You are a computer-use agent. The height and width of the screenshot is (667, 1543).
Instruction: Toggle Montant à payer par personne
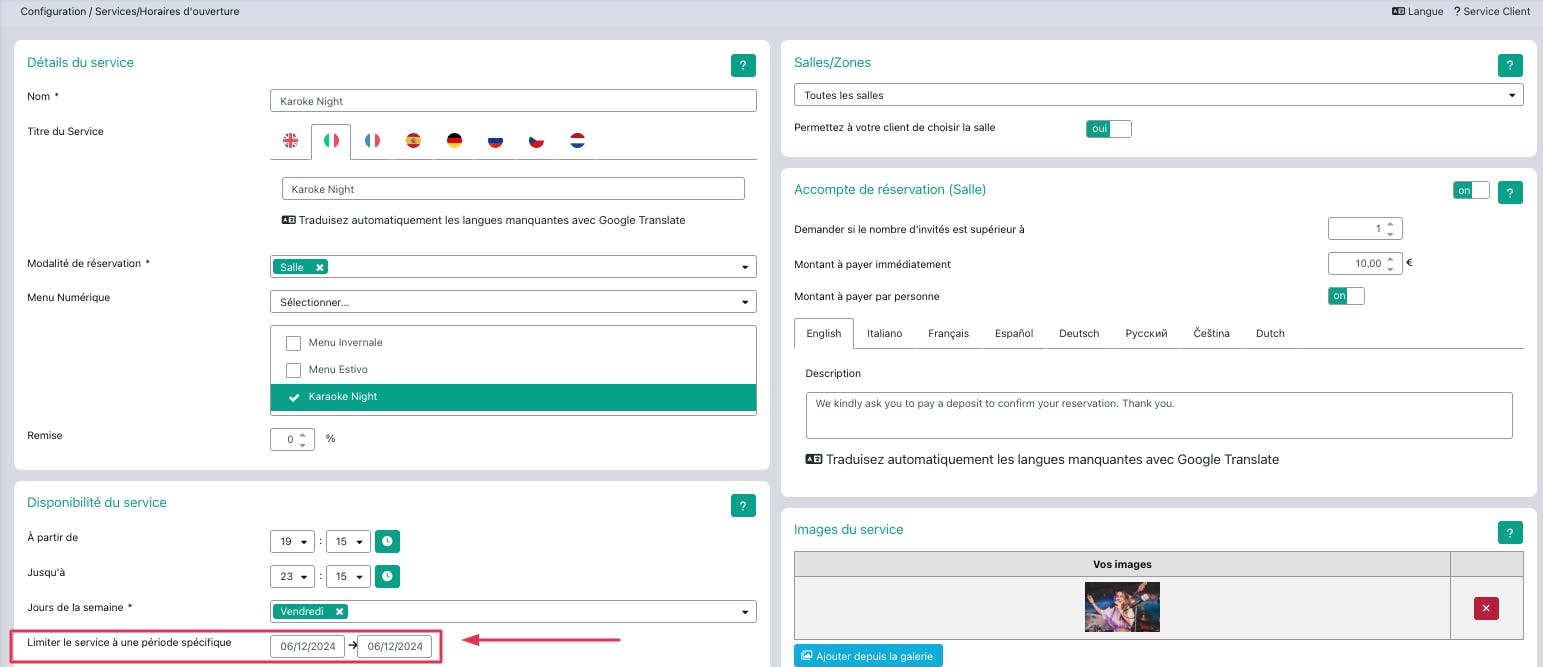pos(1346,296)
